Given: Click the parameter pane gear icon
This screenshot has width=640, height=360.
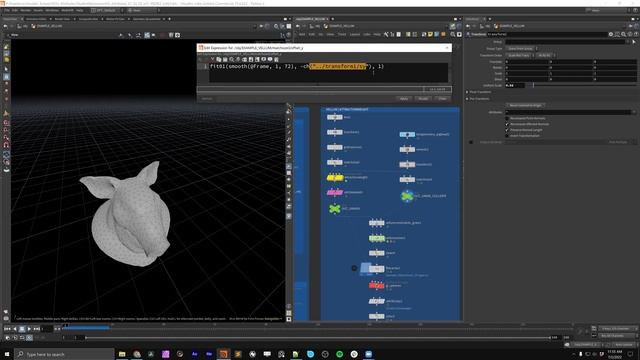Looking at the screenshot, I should pyautogui.click(x=611, y=34).
